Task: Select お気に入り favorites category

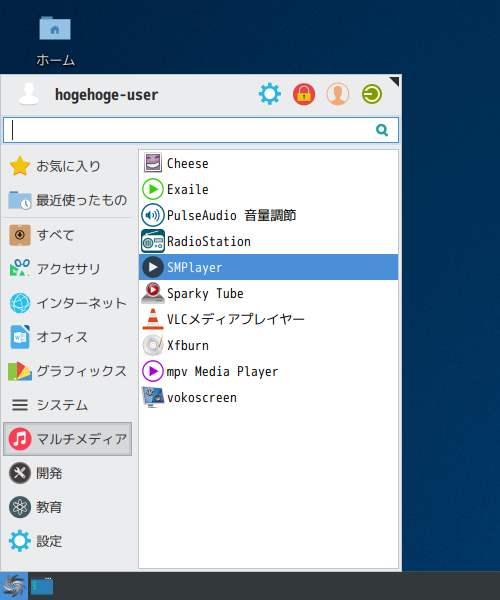Action: [68, 166]
